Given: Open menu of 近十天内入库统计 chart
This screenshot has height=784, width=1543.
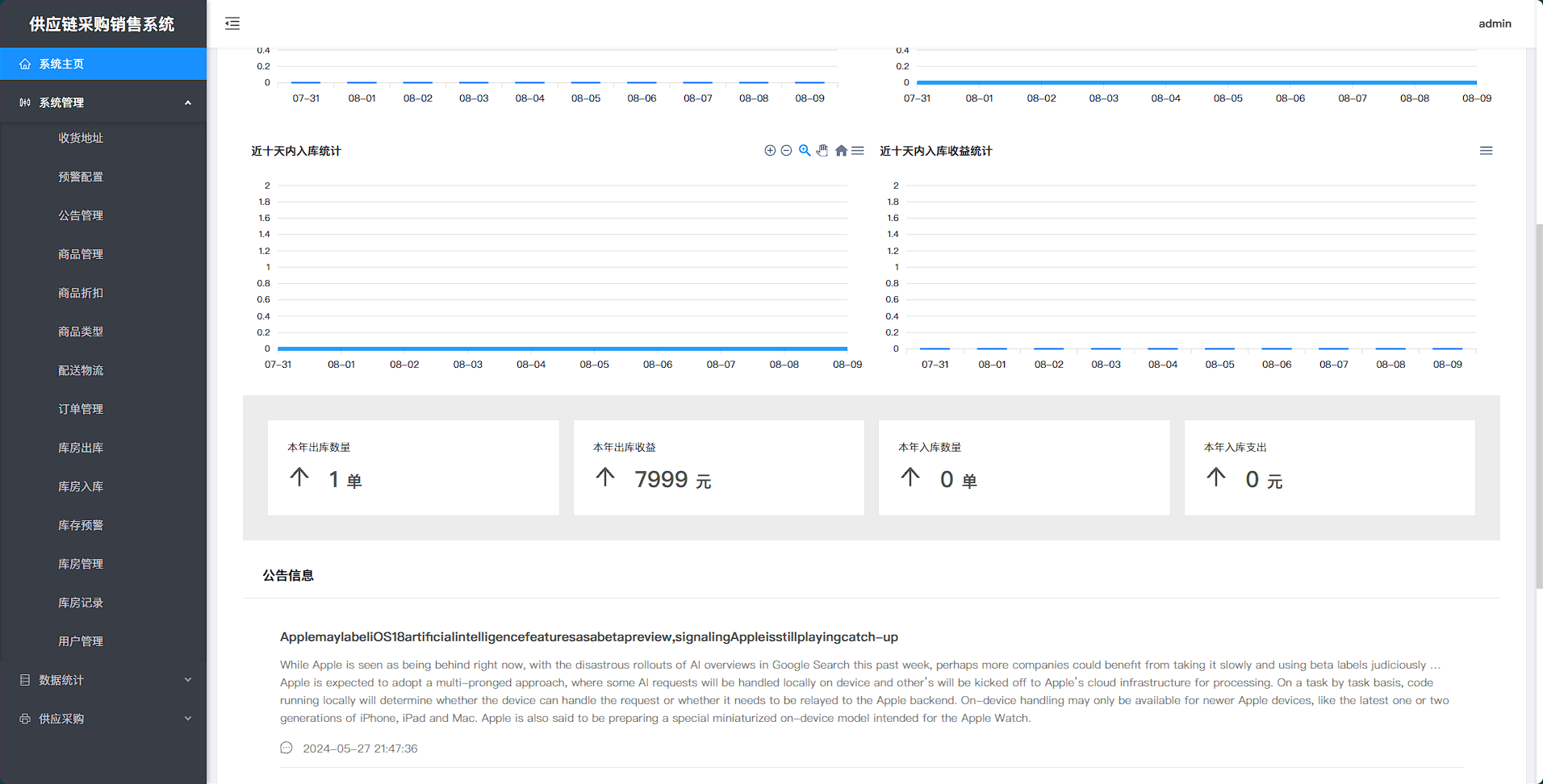Looking at the screenshot, I should 858,151.
